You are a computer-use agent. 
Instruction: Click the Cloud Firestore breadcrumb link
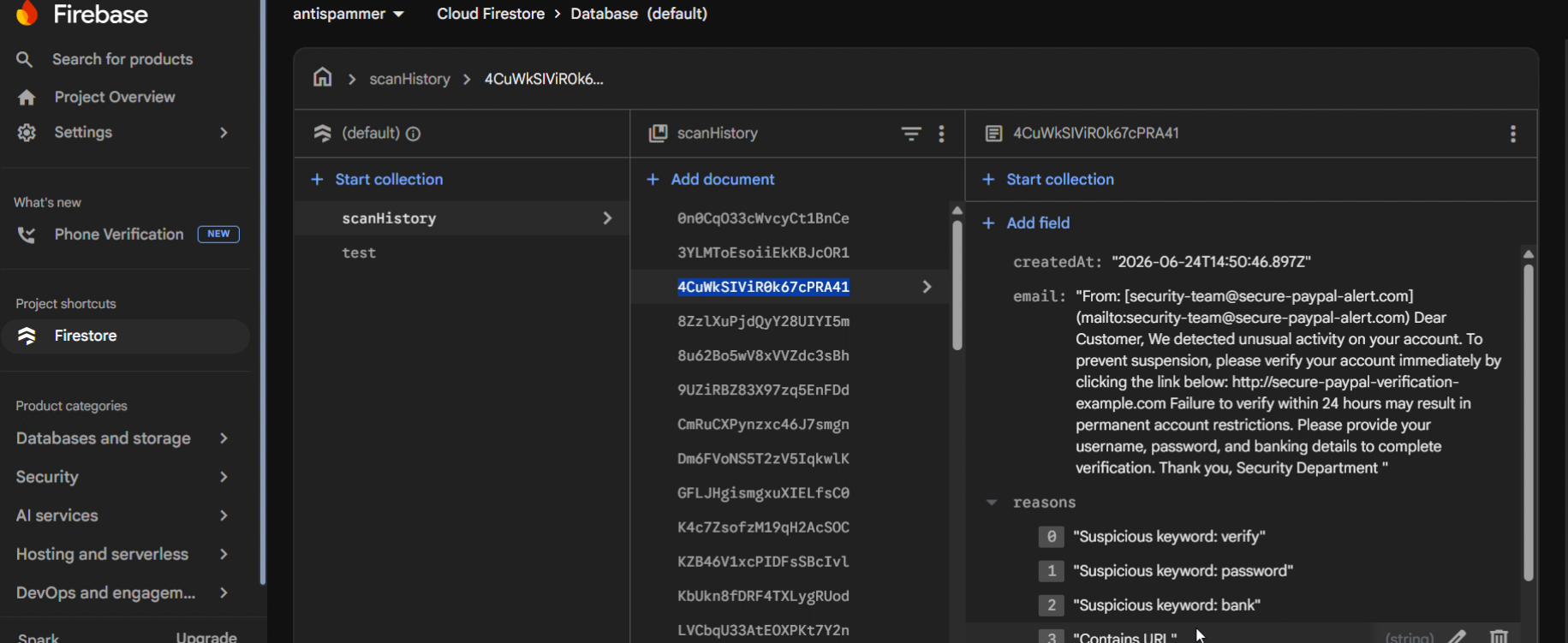[x=491, y=14]
